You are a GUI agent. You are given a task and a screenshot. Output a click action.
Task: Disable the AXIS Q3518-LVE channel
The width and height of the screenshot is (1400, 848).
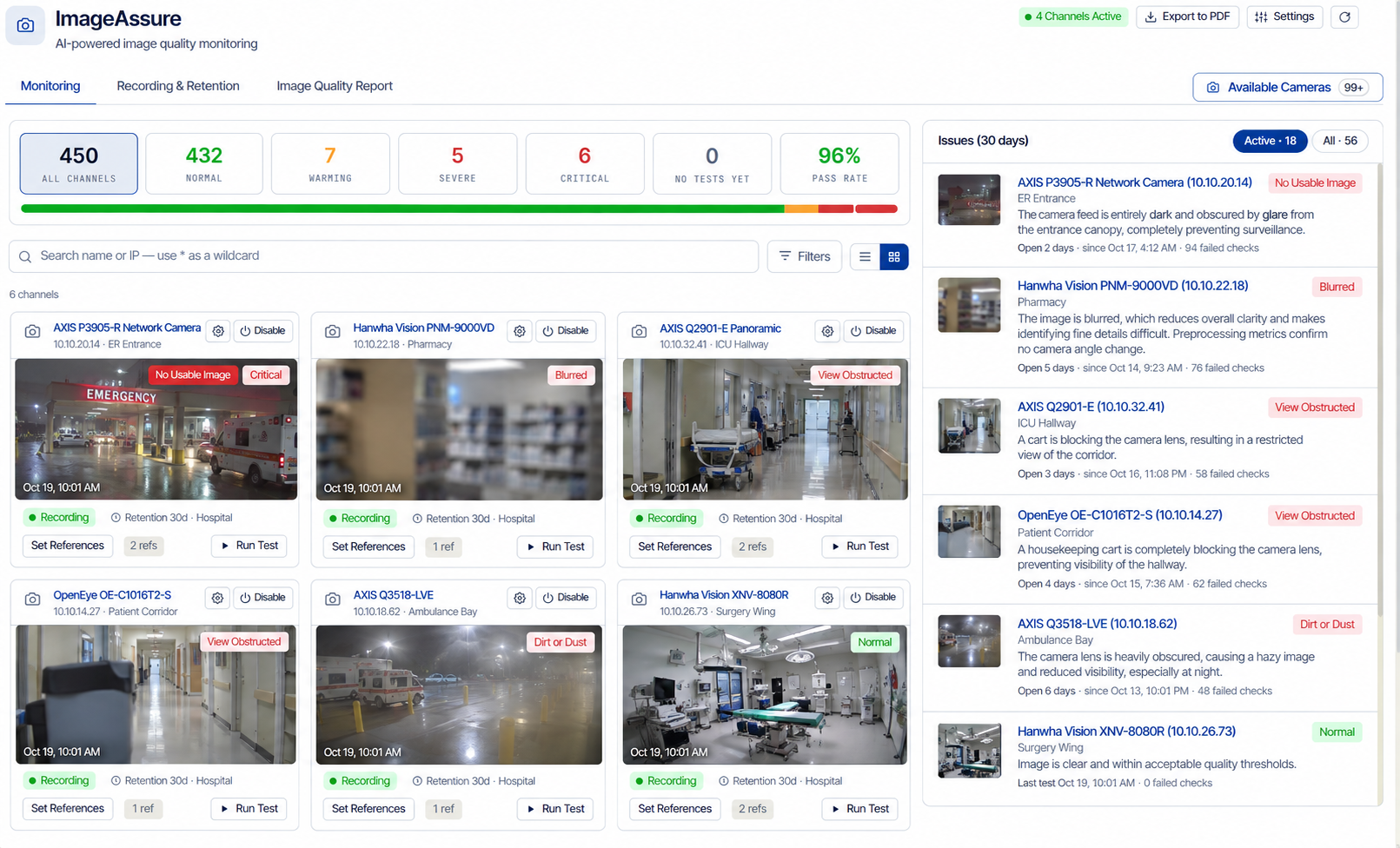566,598
